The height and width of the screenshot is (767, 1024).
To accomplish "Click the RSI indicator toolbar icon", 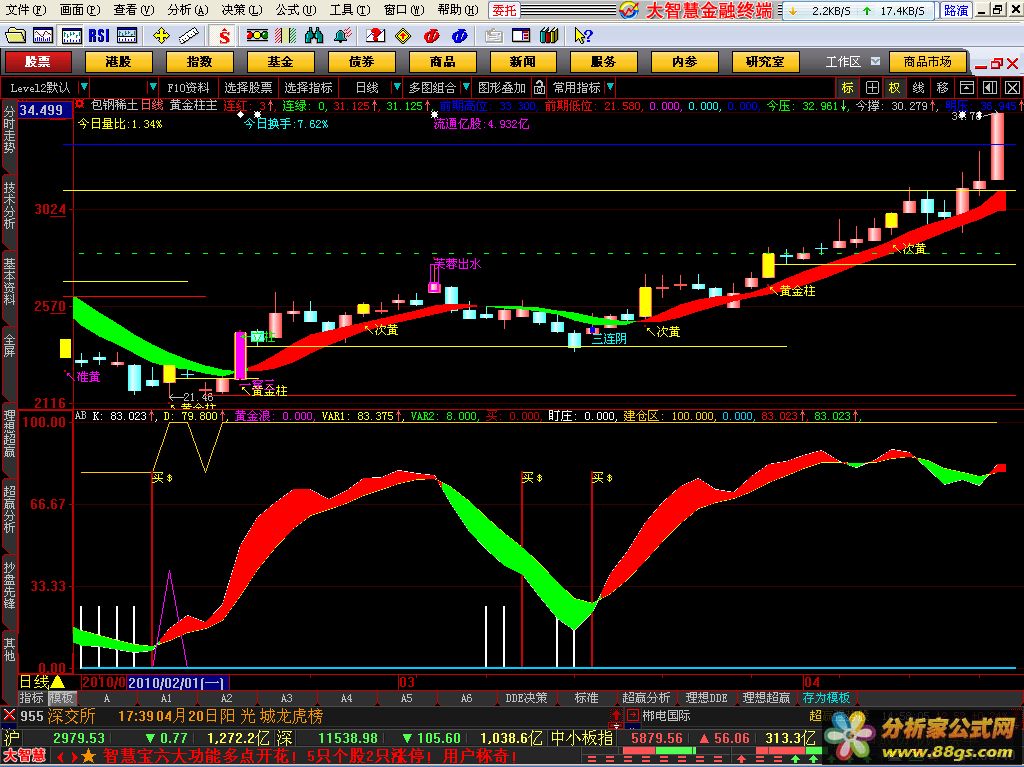I will coord(98,35).
